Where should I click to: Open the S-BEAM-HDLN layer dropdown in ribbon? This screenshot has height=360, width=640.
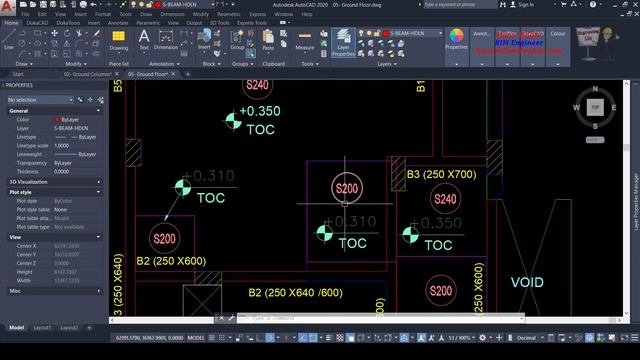440,33
